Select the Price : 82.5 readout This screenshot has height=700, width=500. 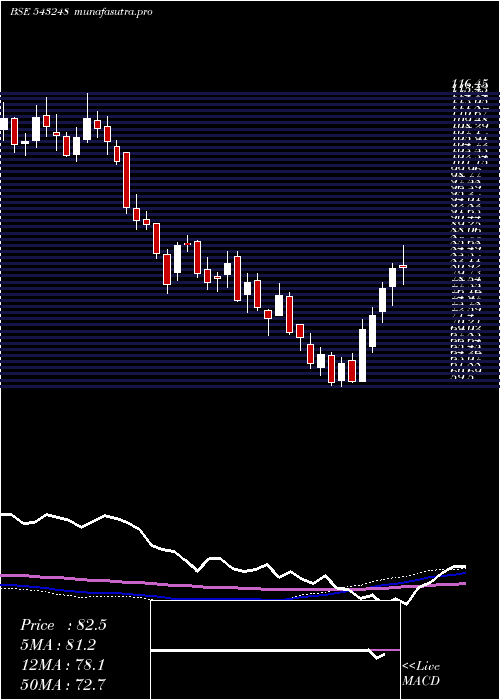[63, 625]
